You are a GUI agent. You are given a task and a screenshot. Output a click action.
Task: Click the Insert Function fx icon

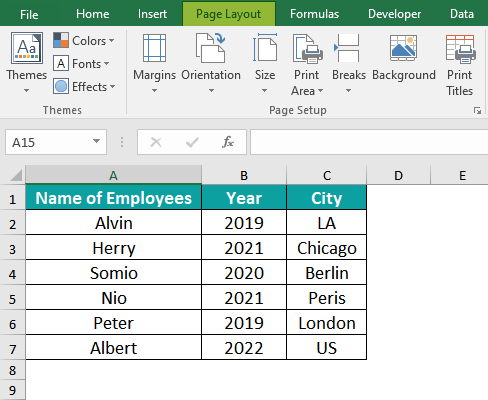[x=228, y=142]
